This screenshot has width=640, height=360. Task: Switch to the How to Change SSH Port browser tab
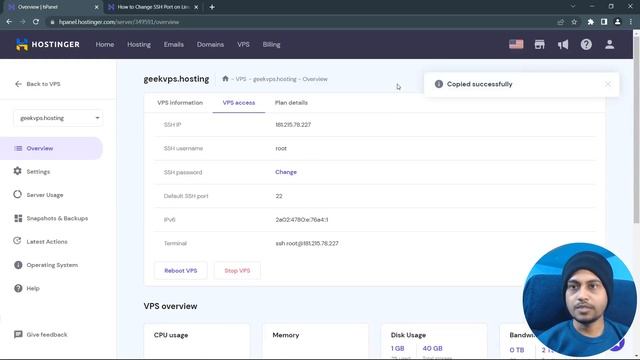tap(153, 7)
